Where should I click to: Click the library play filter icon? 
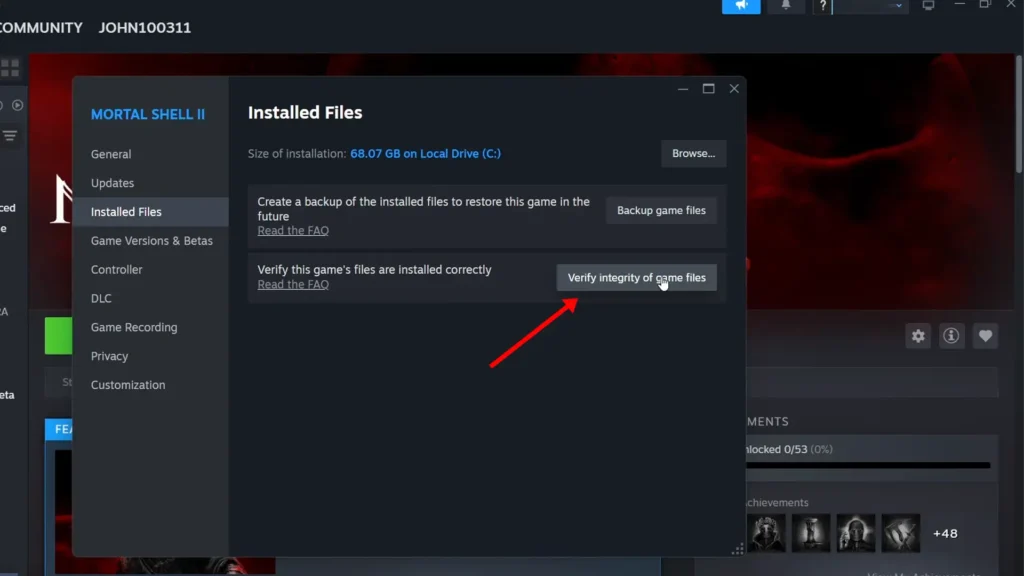pyautogui.click(x=18, y=105)
